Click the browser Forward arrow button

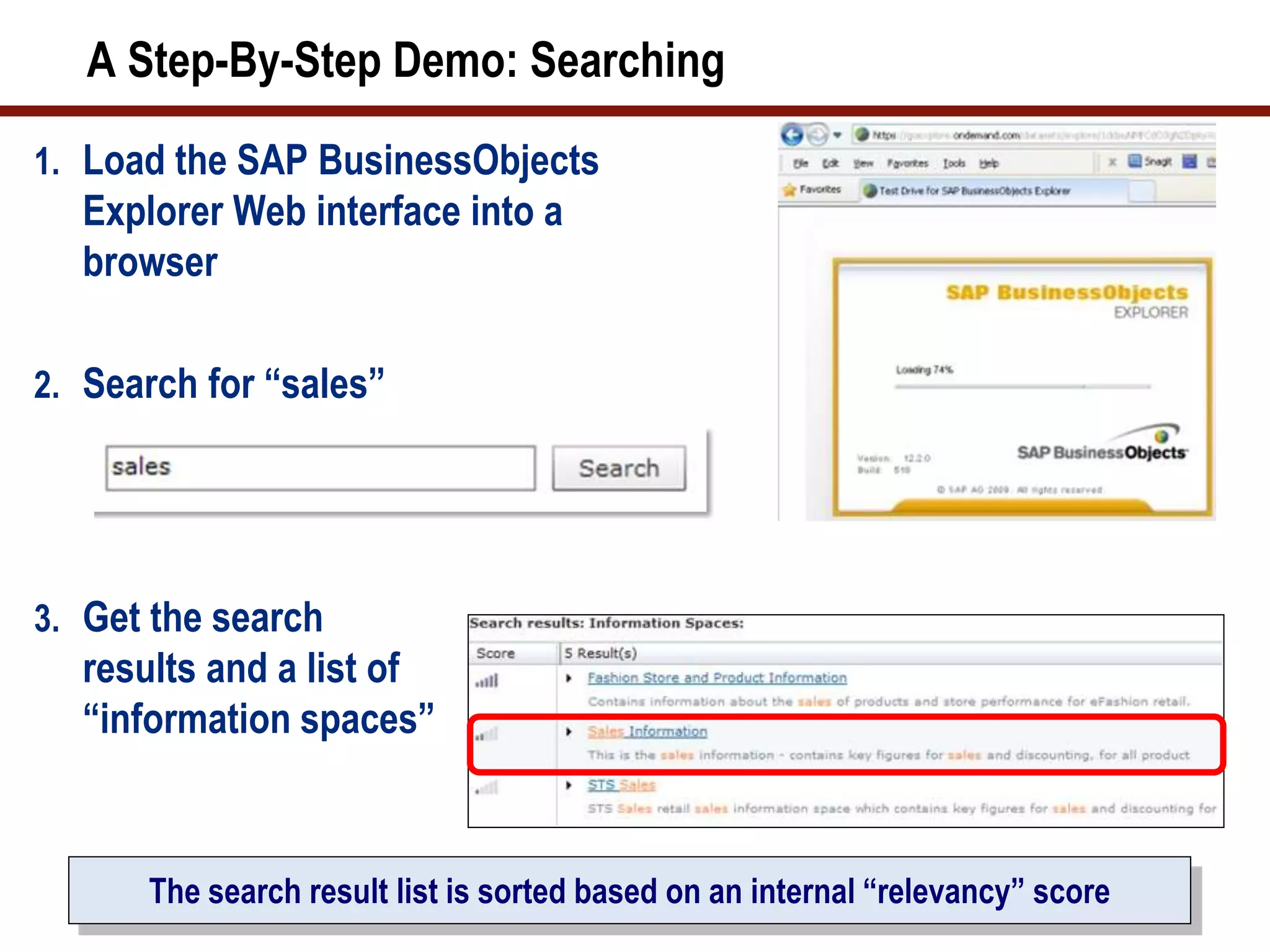point(818,134)
